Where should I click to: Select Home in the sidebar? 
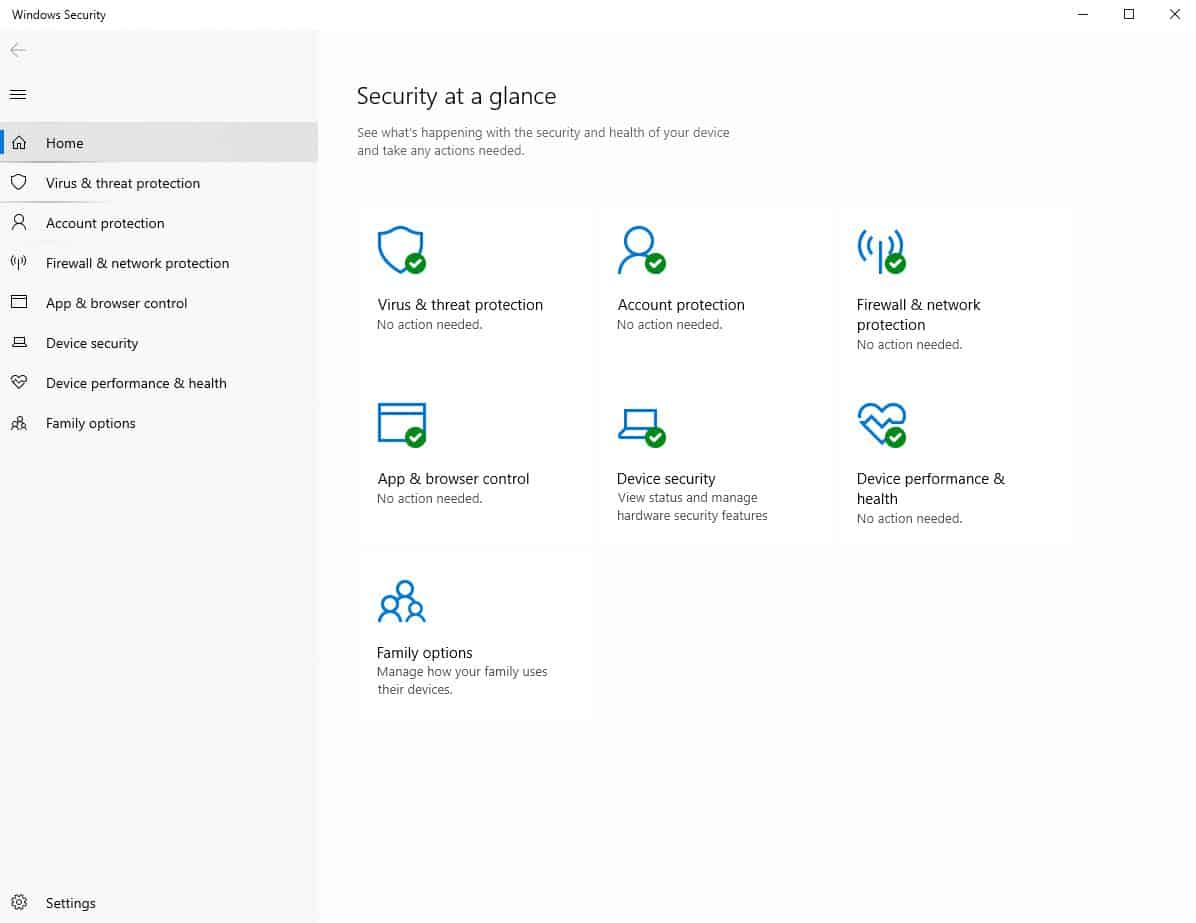click(x=159, y=143)
